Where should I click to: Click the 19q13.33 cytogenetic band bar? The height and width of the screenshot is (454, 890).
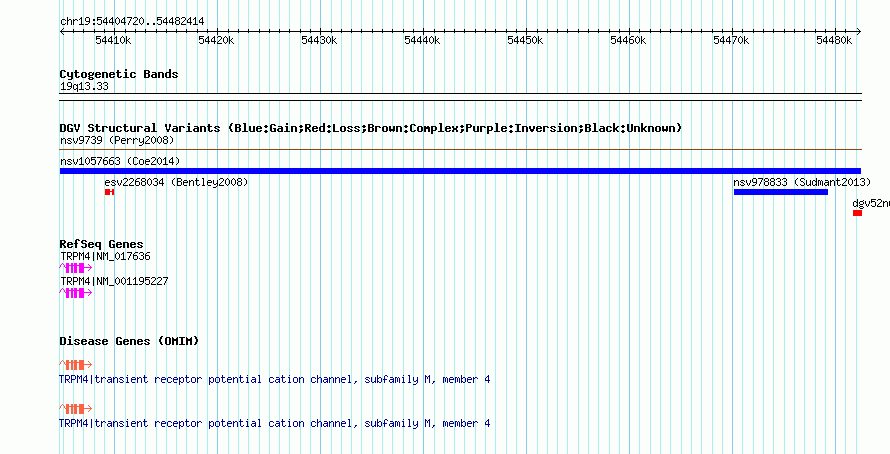(460, 97)
